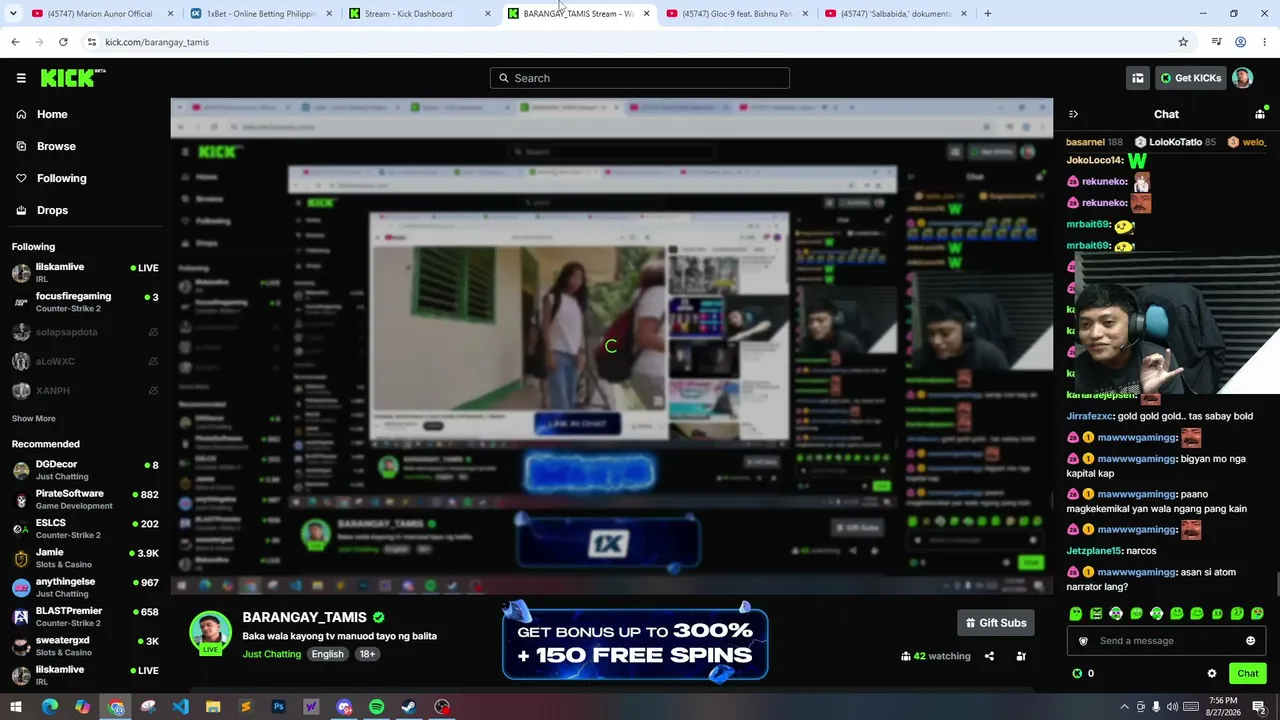Open the Just Chatting category link
1280x720 pixels.
point(272,654)
